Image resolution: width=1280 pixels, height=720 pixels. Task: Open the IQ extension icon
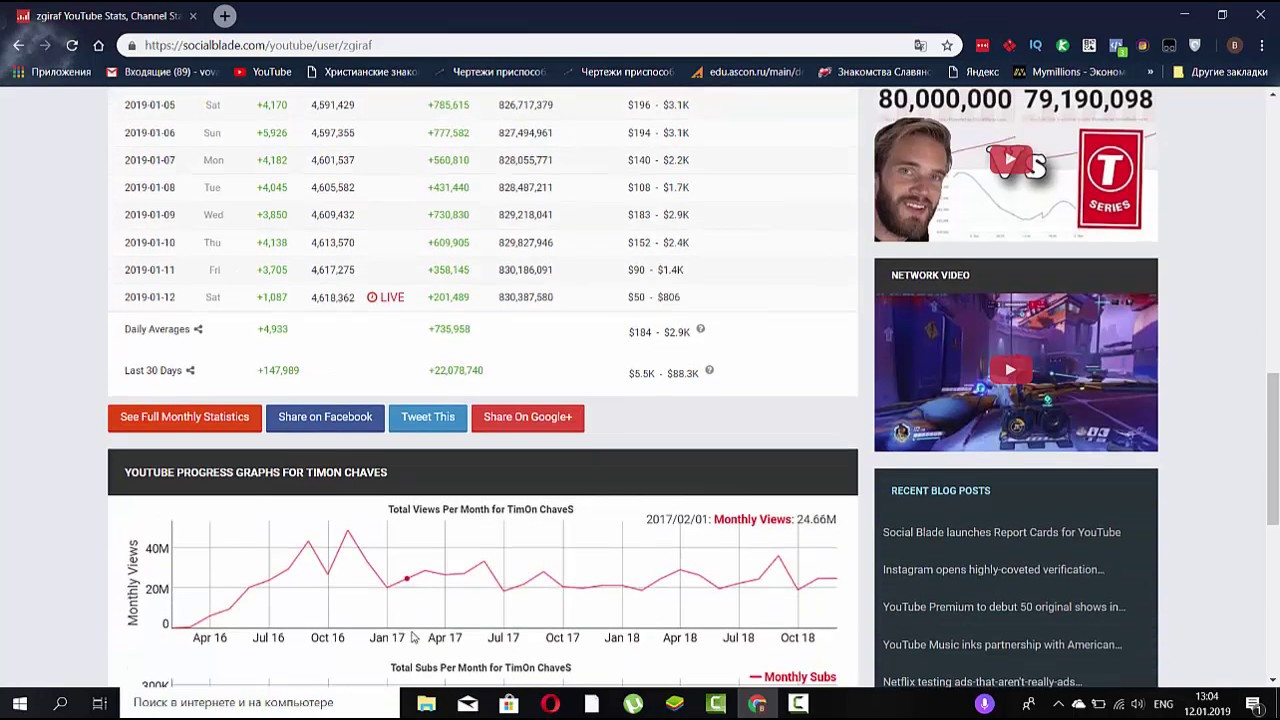1036,45
